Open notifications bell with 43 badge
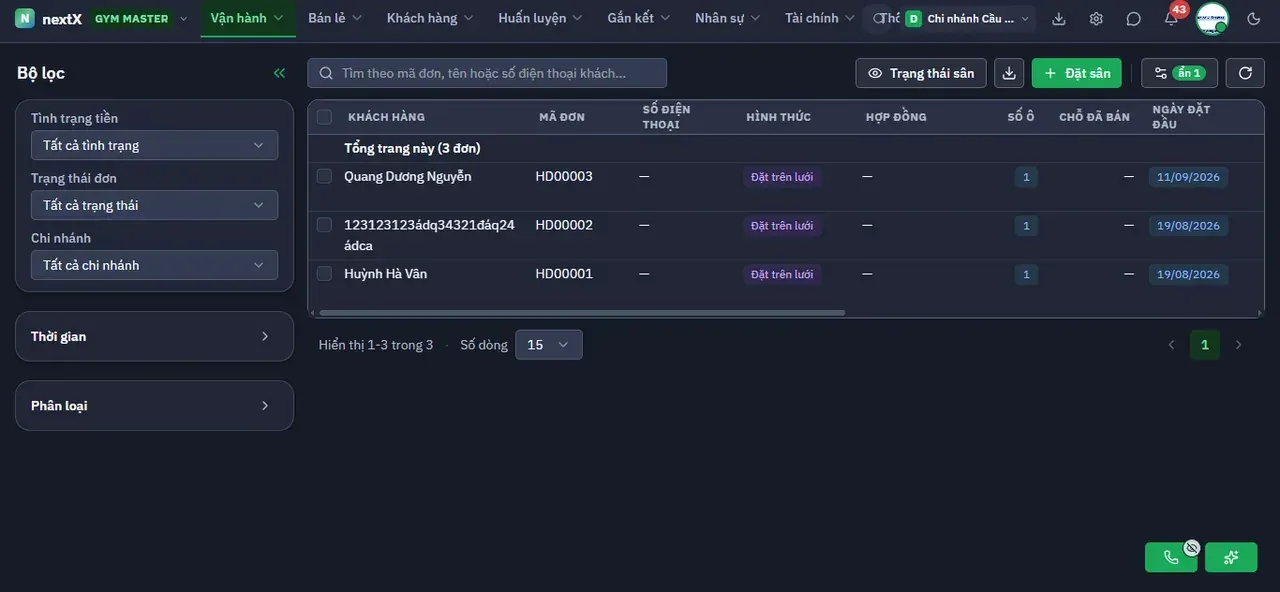 [1171, 18]
